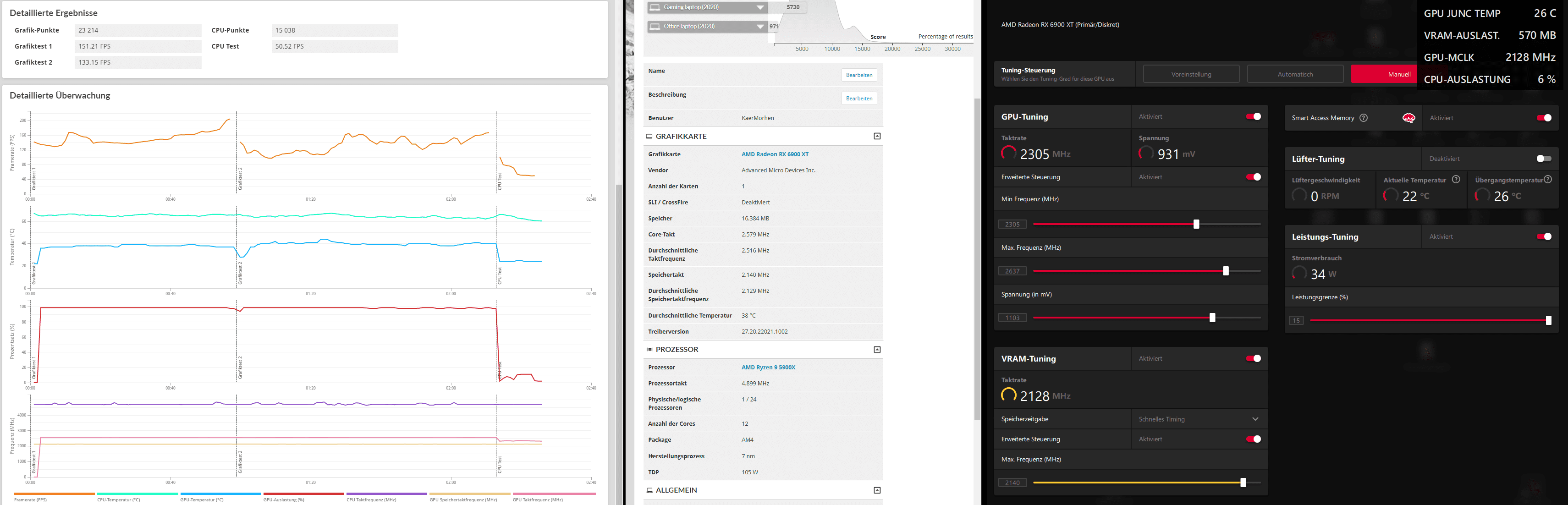Click the GPU Speichertaktfrequenz (MHz) legend entry
This screenshot has width=1568, height=505.
click(470, 497)
